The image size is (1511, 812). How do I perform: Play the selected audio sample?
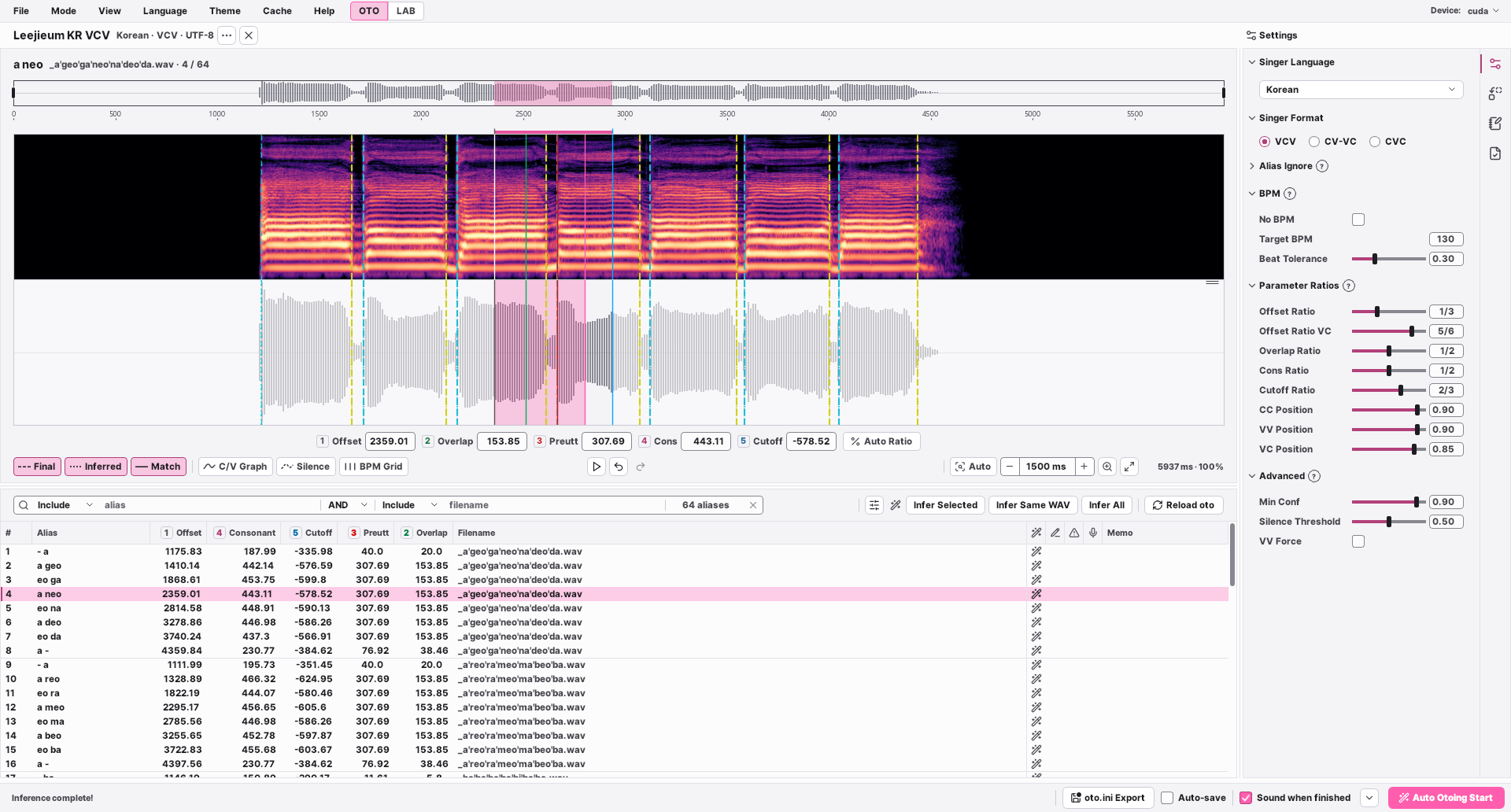[597, 467]
